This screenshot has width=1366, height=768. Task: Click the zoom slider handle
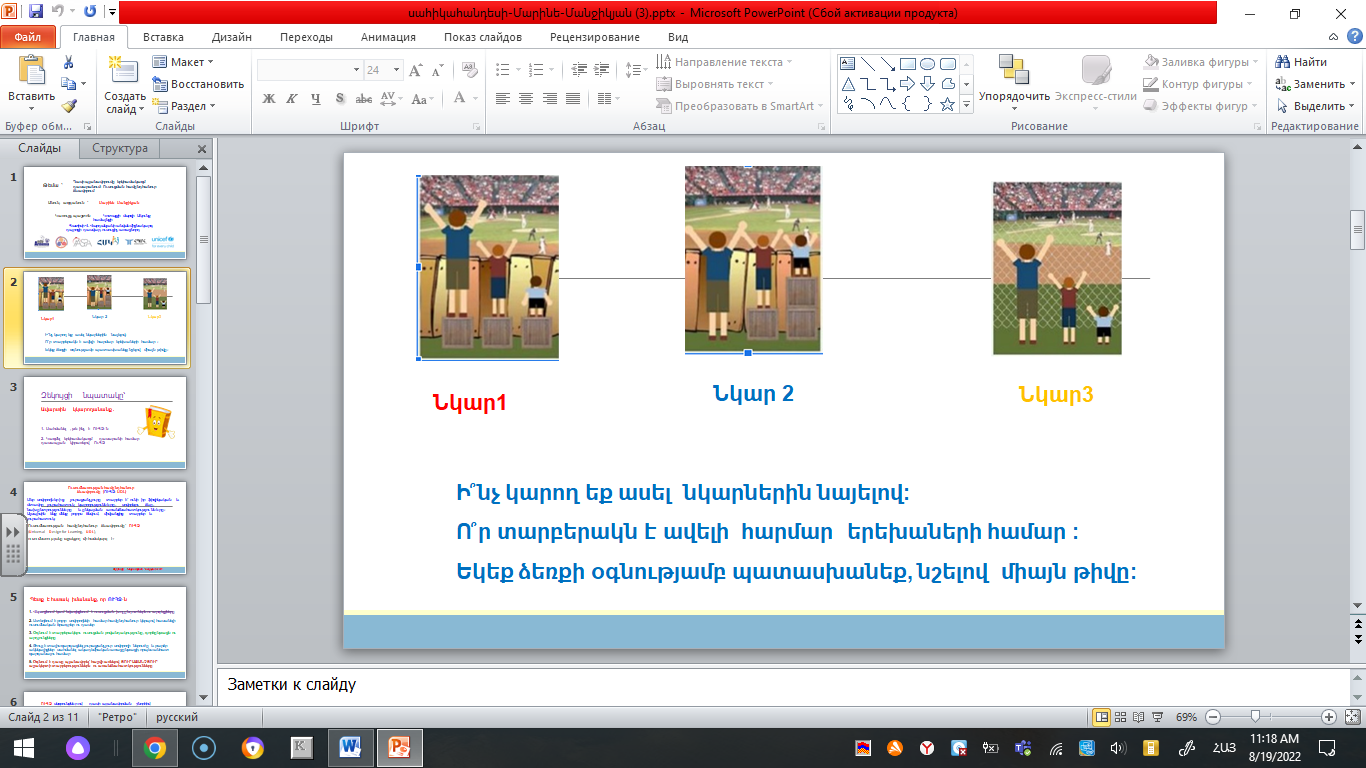point(1254,717)
